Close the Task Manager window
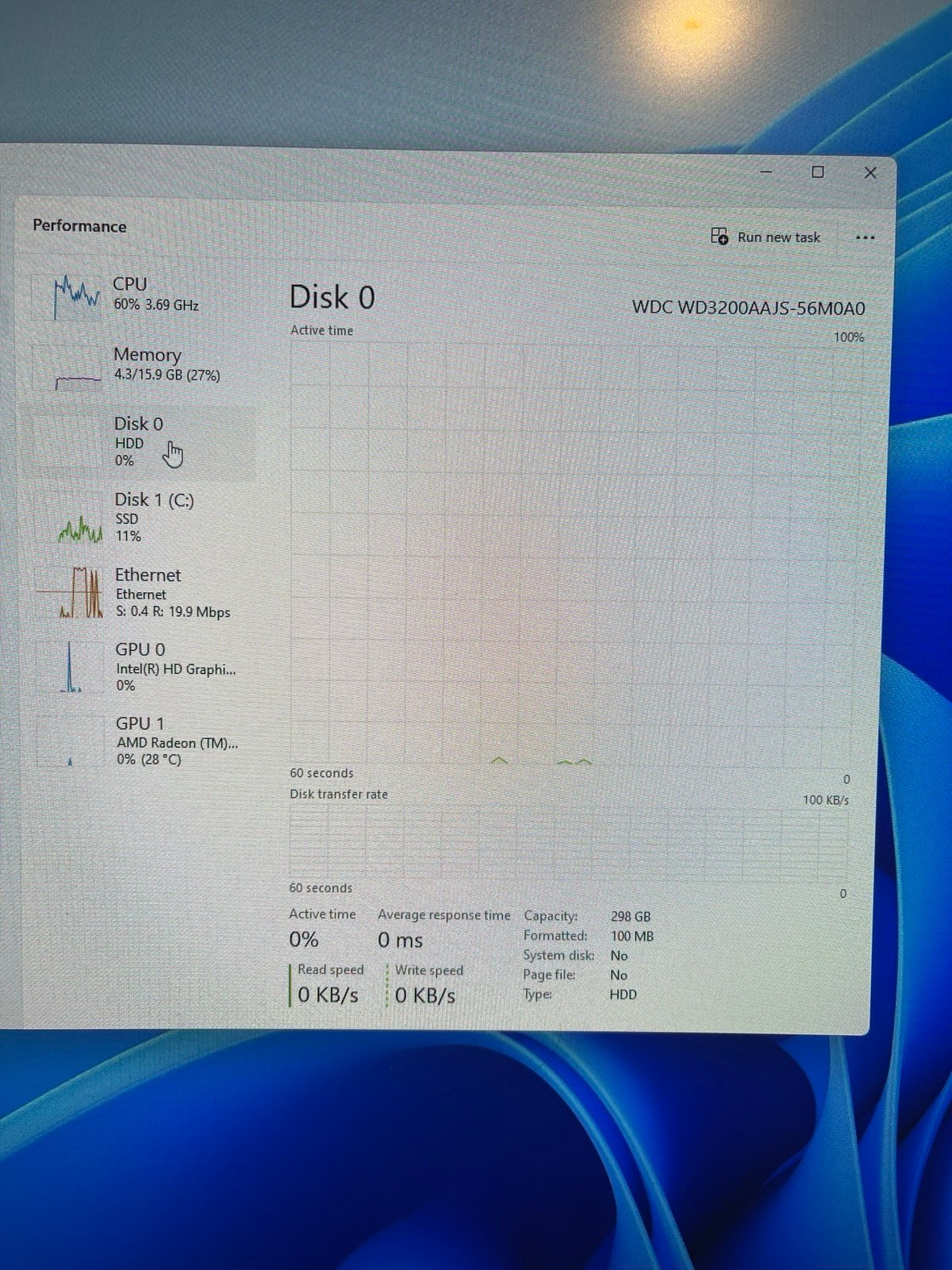Screen dimensions: 952x1270 (x=870, y=172)
